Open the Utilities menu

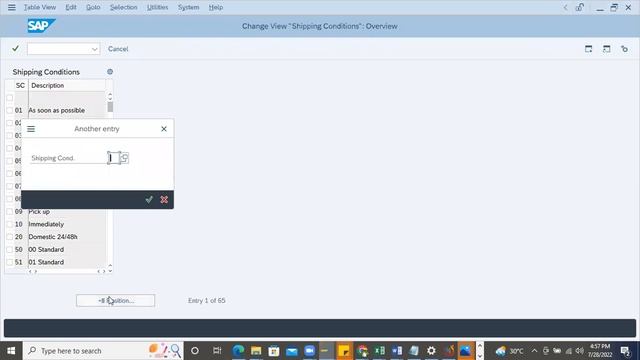[x=157, y=7]
